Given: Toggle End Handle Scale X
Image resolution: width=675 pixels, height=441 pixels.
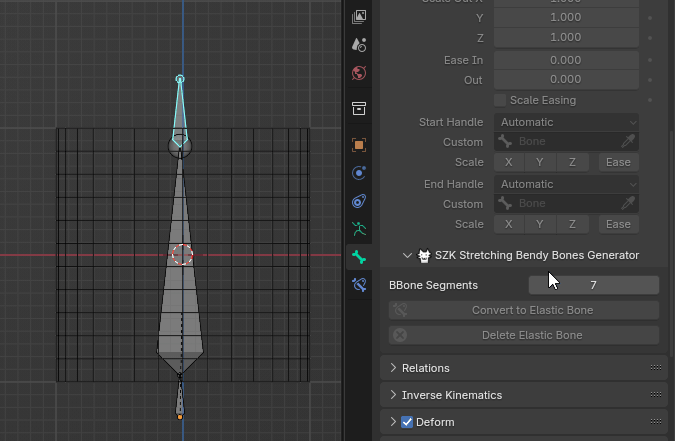Looking at the screenshot, I should [509, 224].
